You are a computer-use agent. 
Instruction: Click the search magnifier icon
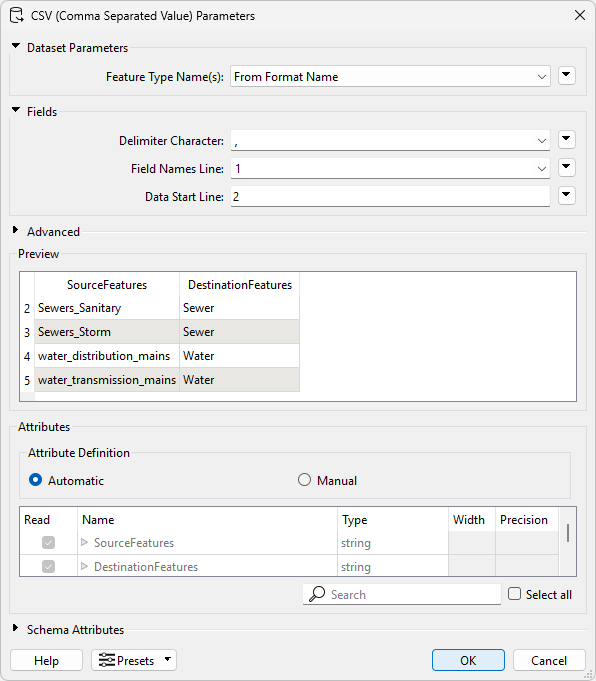pyautogui.click(x=317, y=594)
